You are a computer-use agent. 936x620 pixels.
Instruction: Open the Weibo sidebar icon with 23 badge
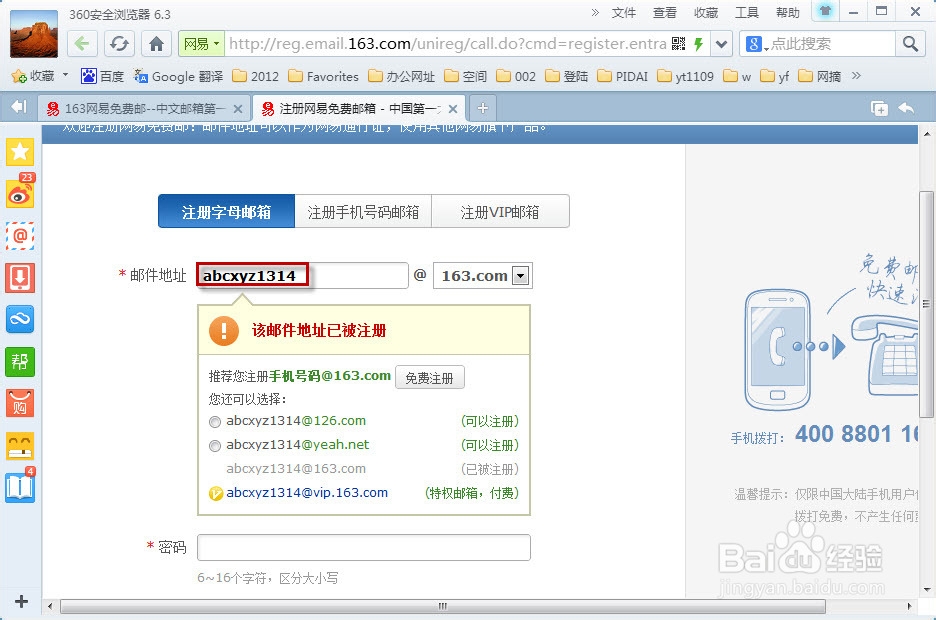(x=20, y=192)
